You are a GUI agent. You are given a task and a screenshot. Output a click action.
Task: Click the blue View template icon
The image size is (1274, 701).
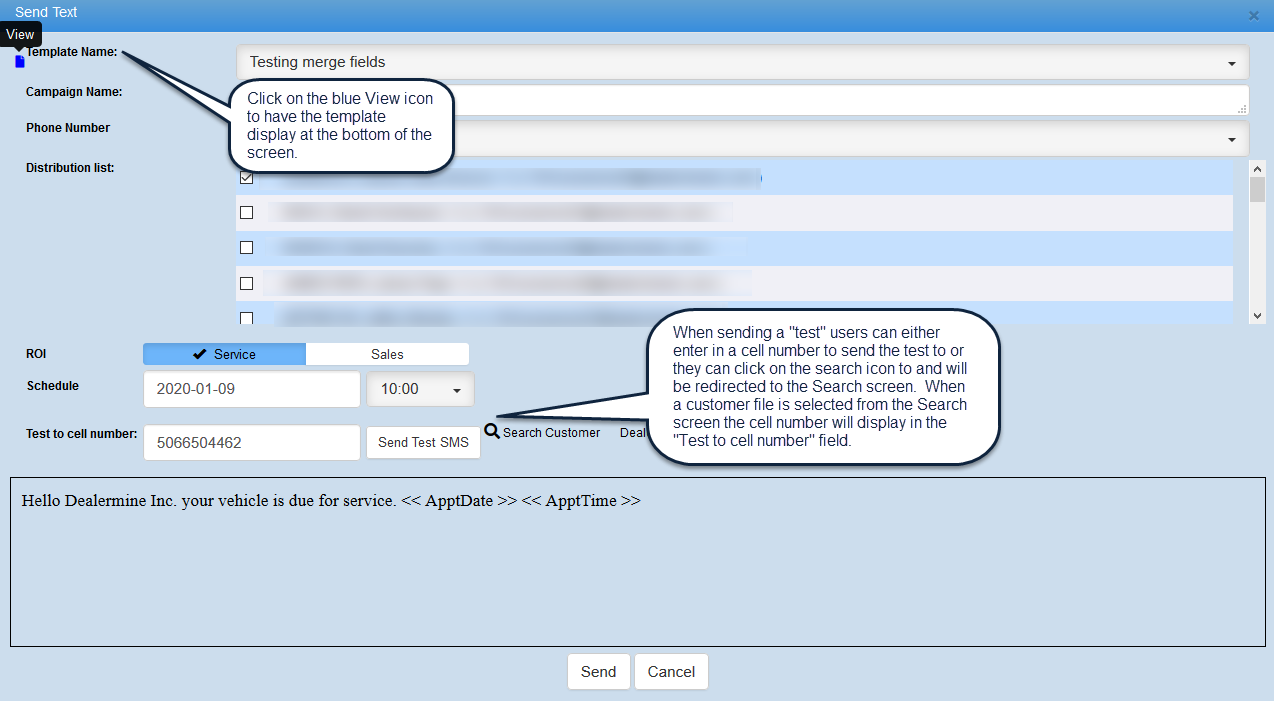coord(20,62)
